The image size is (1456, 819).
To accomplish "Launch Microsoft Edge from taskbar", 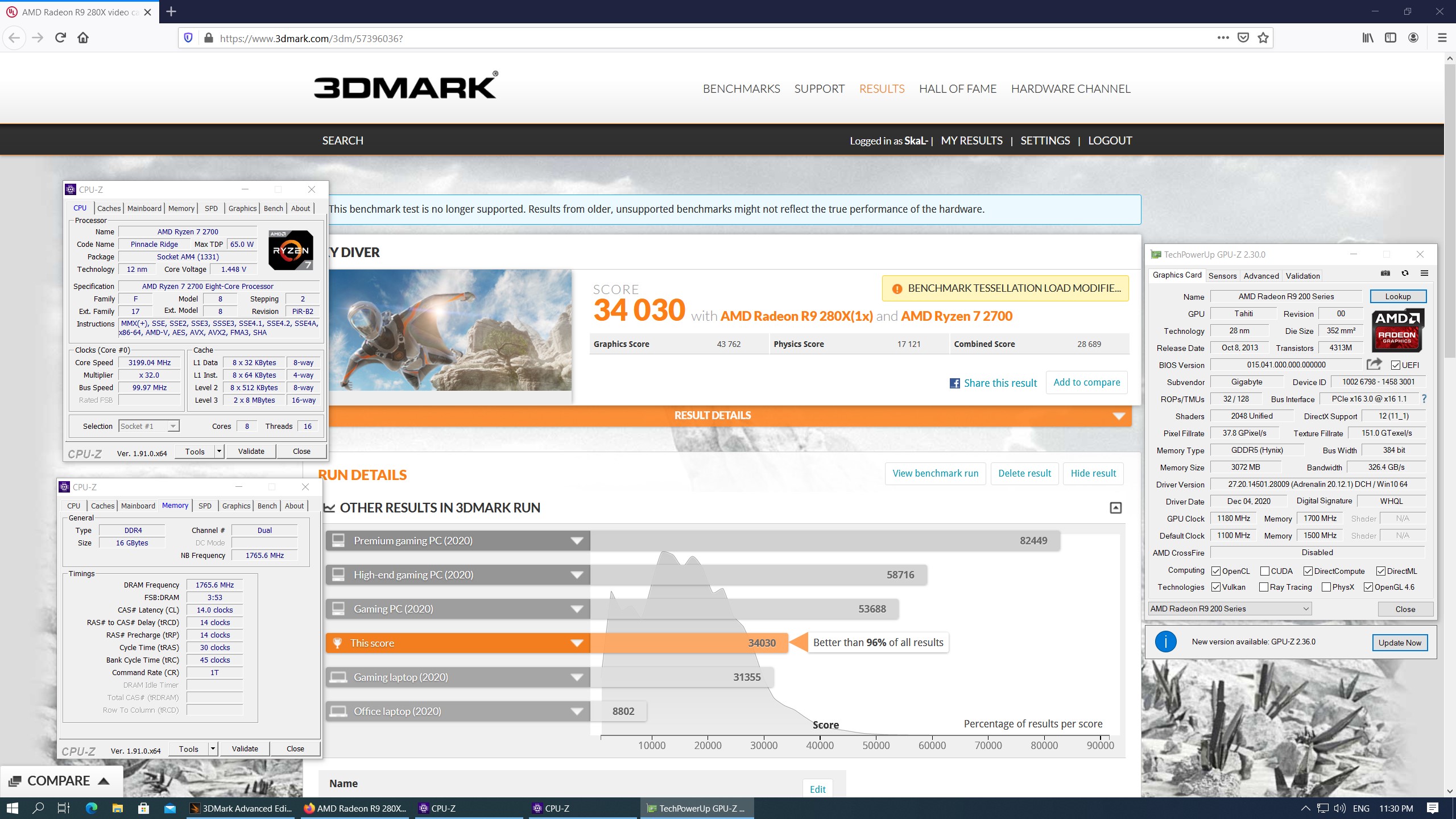I will click(x=91, y=808).
